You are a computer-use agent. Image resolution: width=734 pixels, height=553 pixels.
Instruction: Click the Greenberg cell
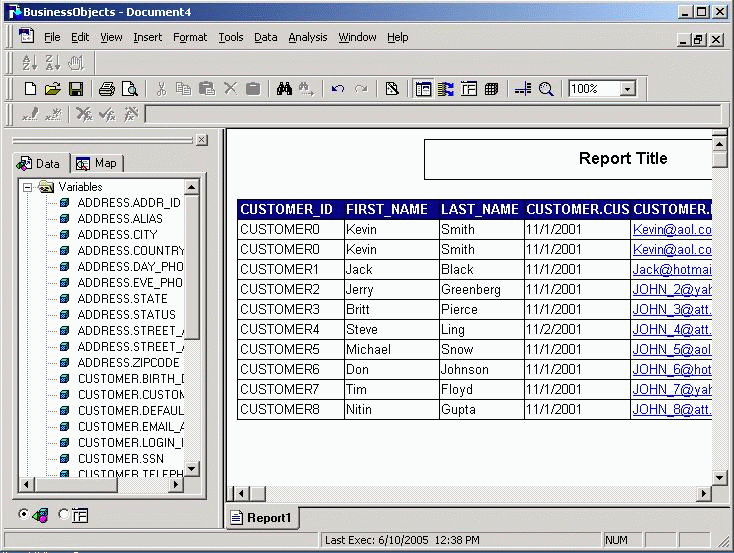[x=481, y=290]
